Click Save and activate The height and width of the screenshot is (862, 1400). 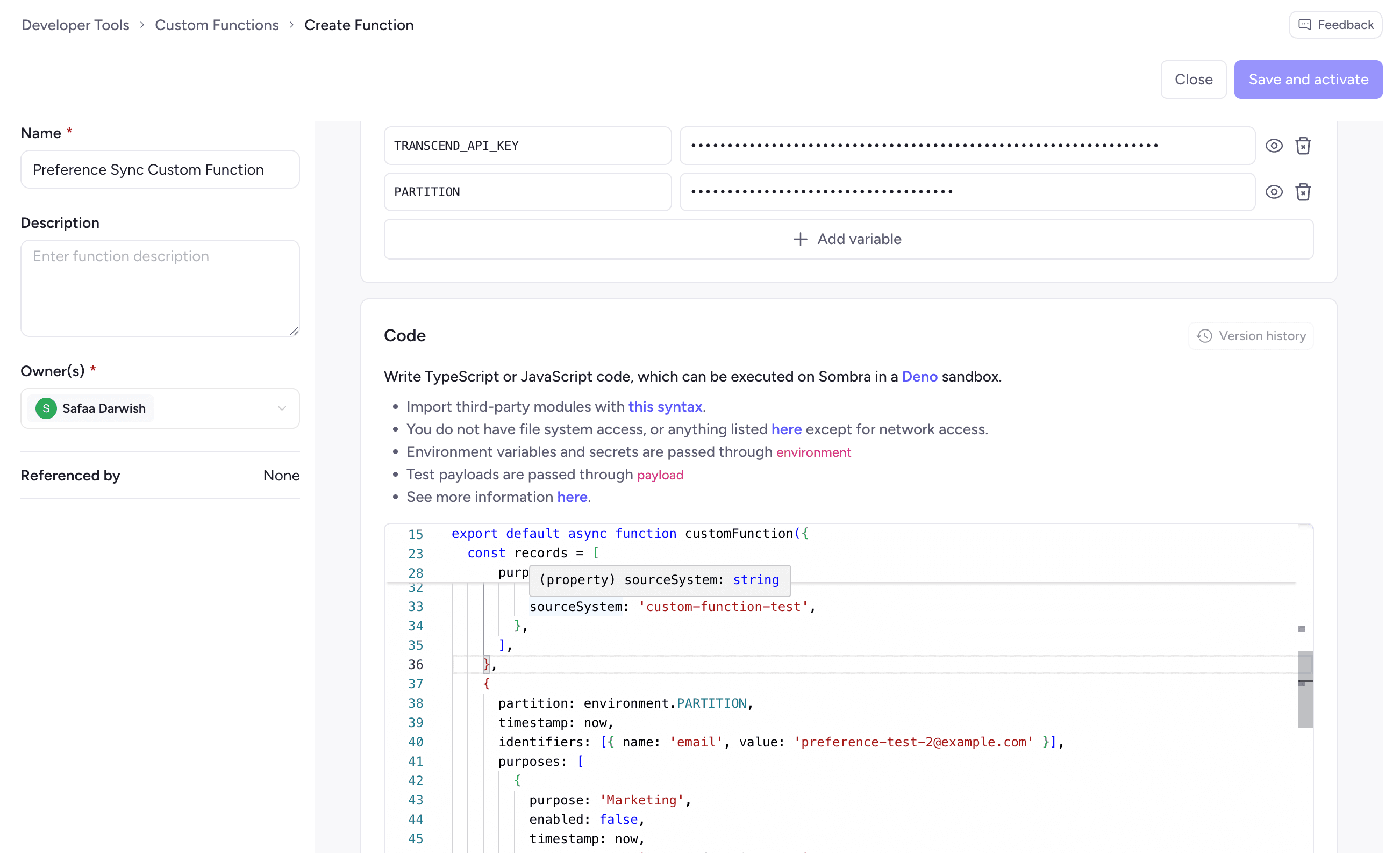coord(1308,79)
